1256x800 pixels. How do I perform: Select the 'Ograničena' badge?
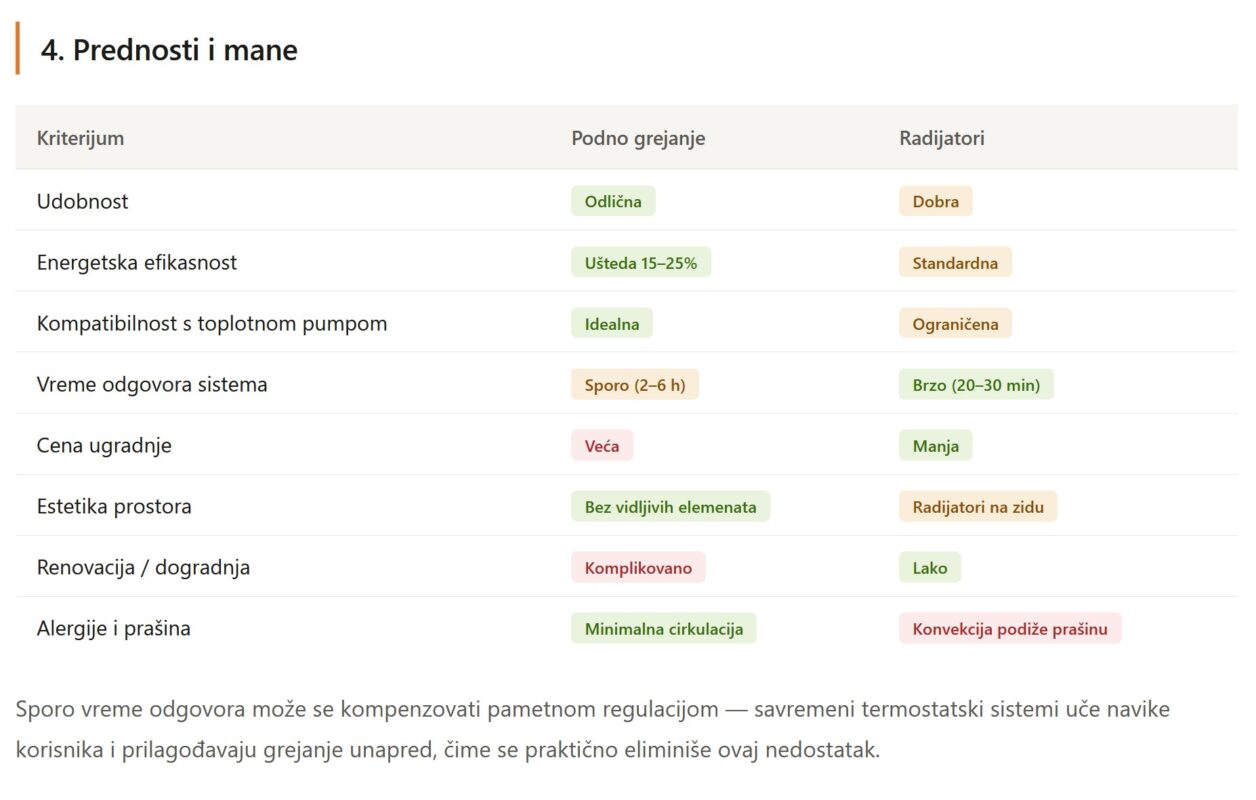955,324
